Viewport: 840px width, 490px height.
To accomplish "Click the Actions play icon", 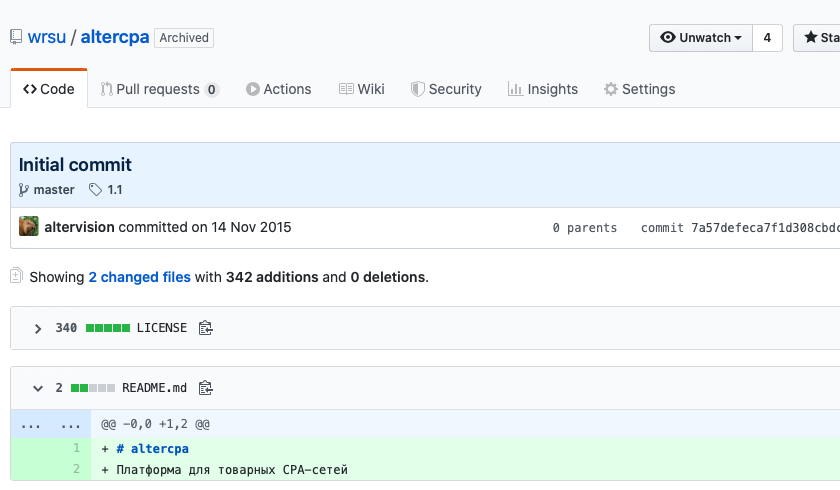I will [253, 89].
